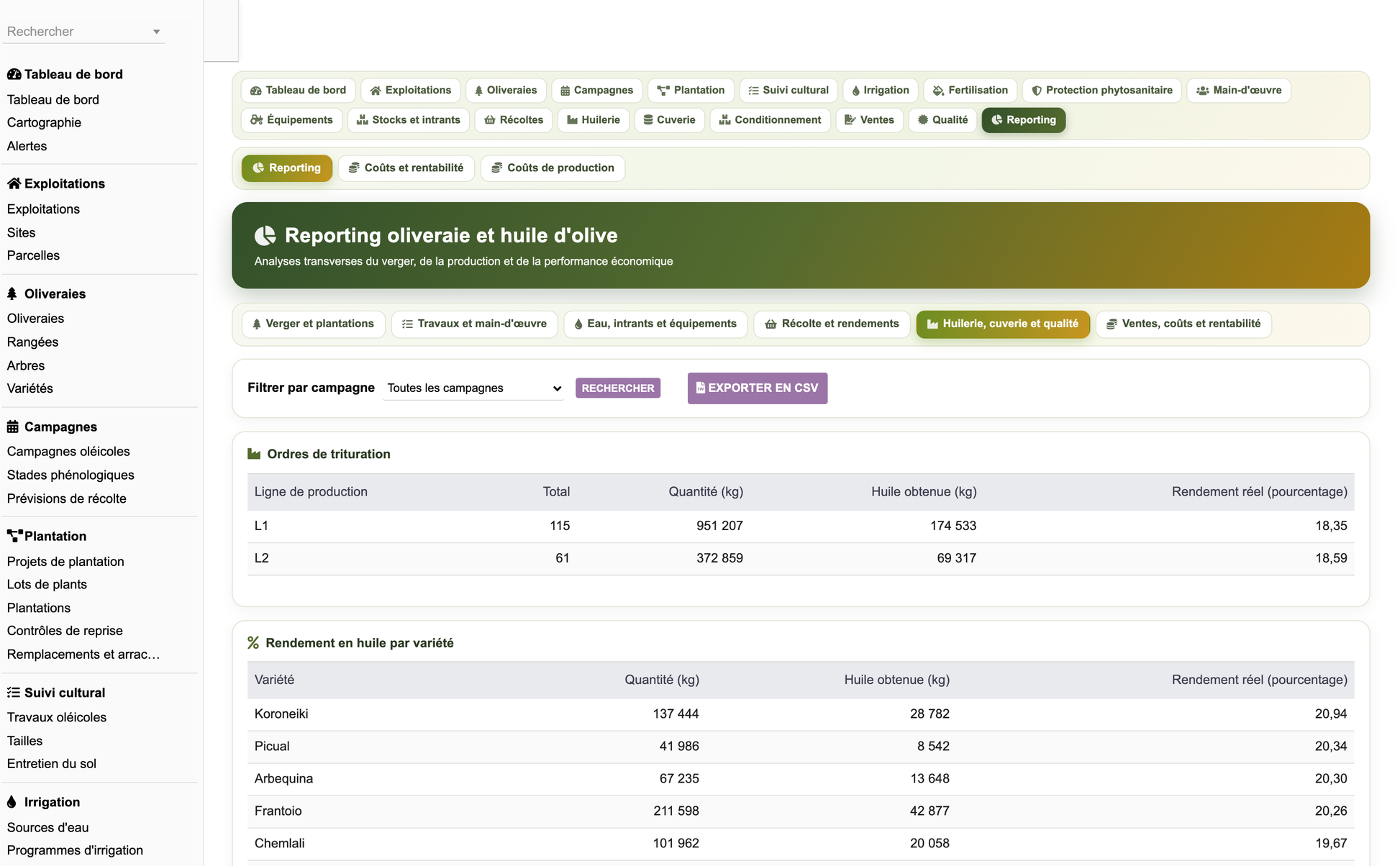
Task: Click the percent icon next to Rendement en huile
Action: (x=253, y=643)
